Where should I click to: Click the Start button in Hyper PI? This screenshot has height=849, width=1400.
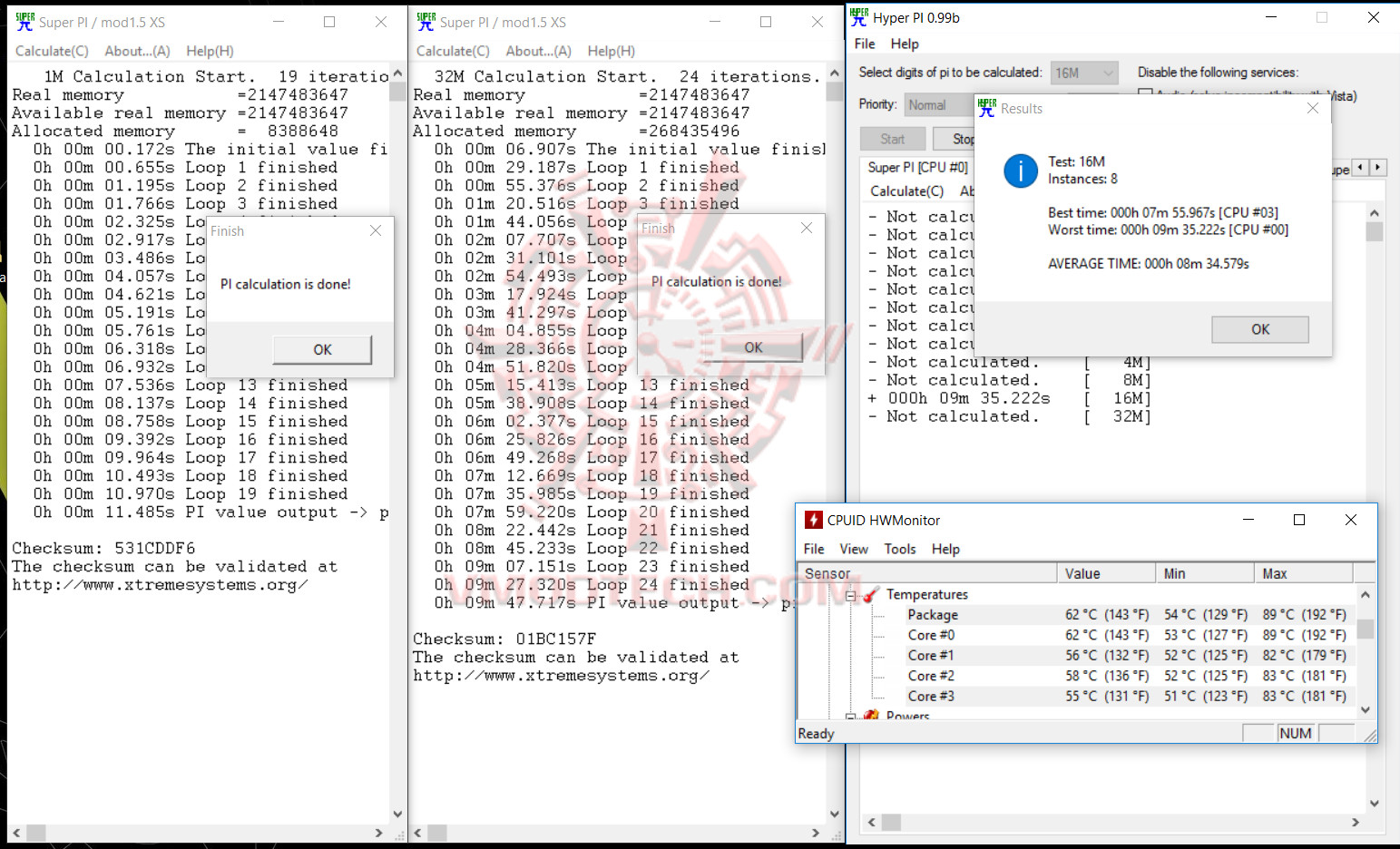tap(892, 139)
